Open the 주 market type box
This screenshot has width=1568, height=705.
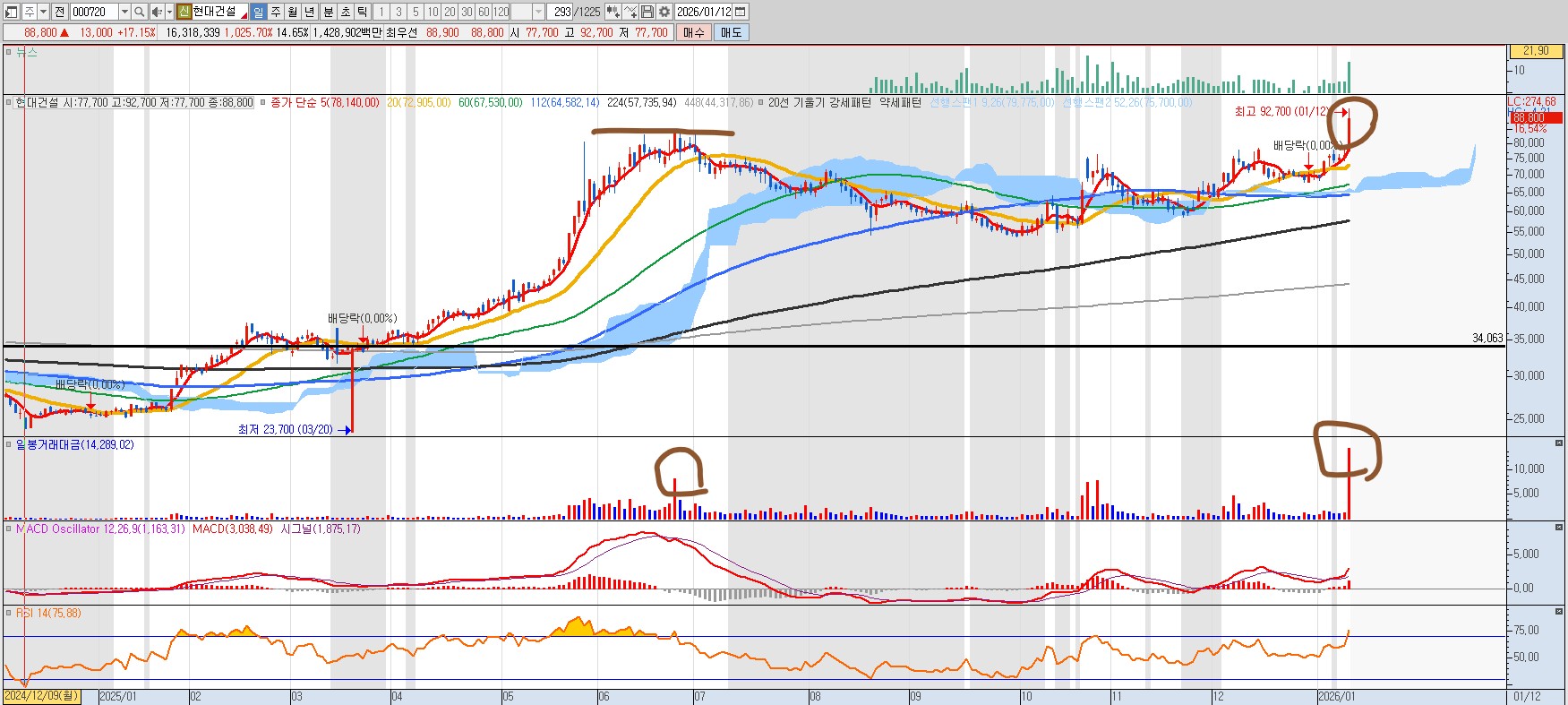click(x=30, y=12)
